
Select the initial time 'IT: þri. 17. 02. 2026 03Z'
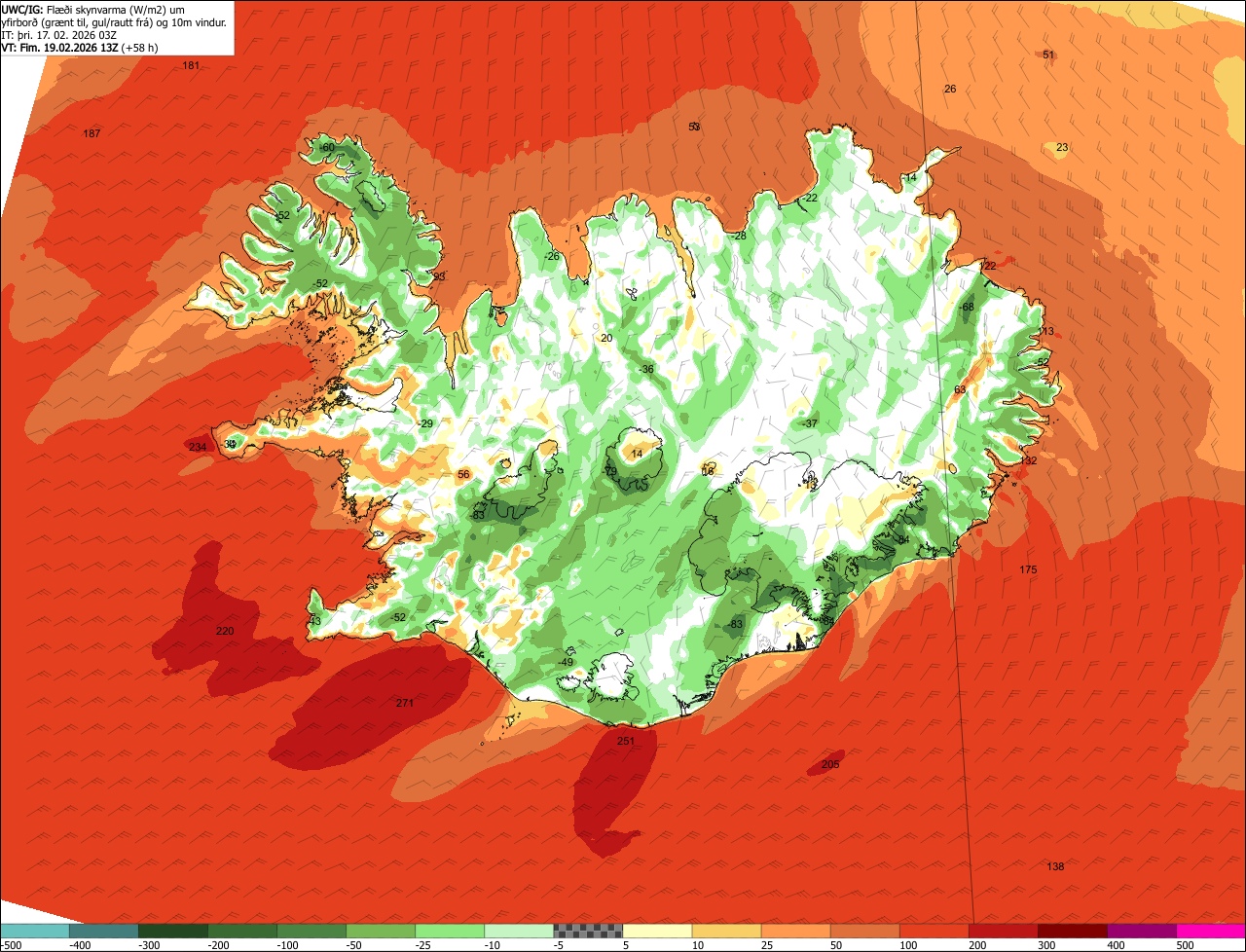[x=60, y=35]
